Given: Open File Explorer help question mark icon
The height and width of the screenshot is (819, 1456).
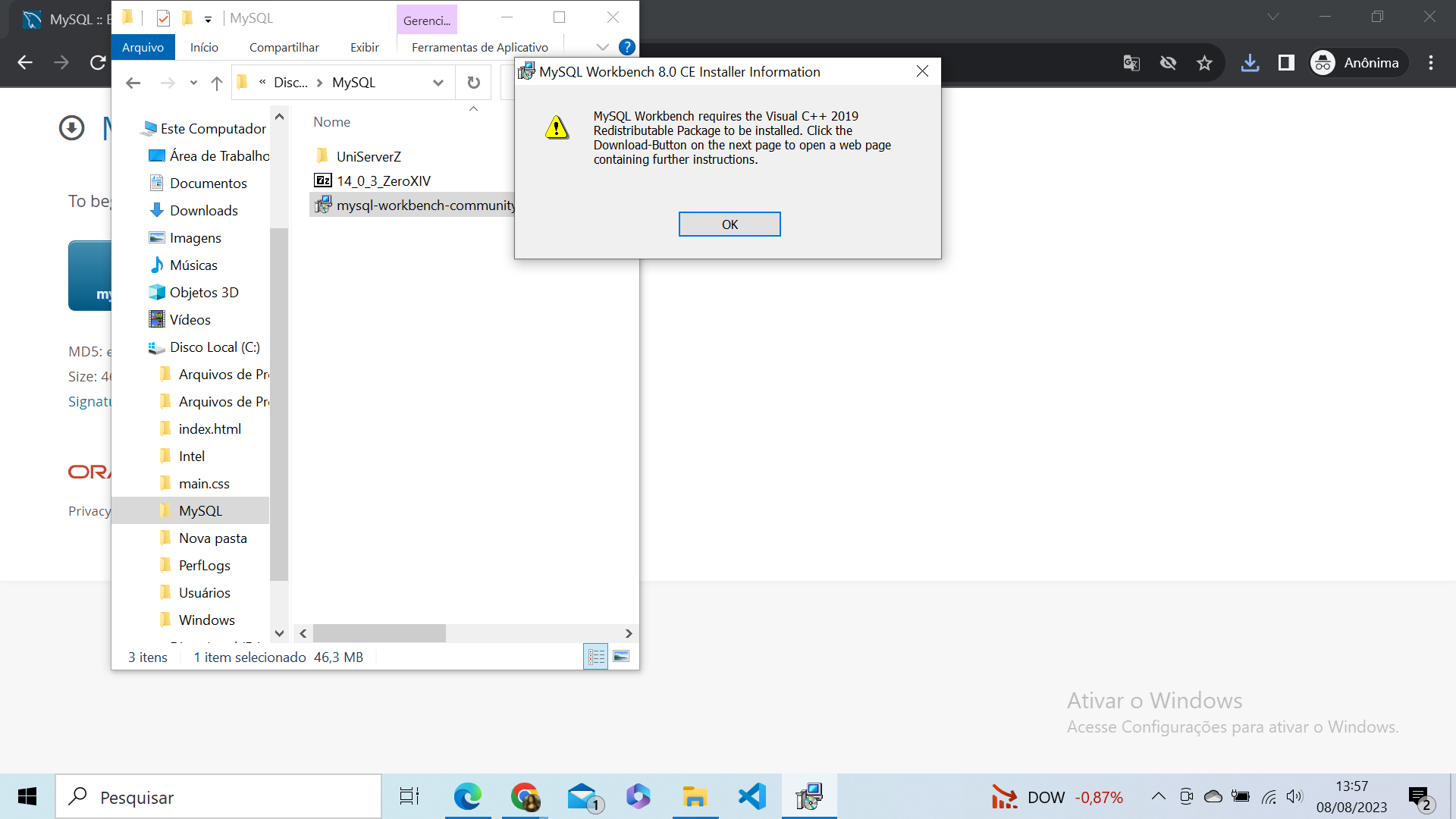Looking at the screenshot, I should 626,47.
